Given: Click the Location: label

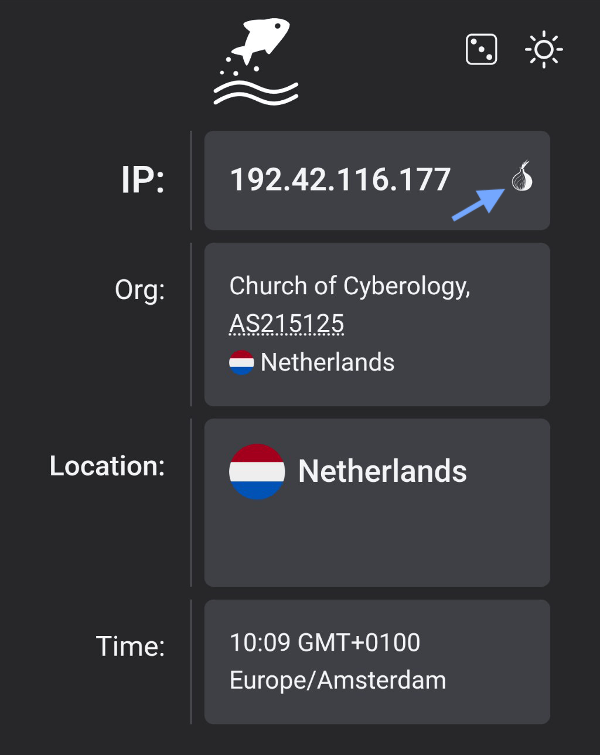Looking at the screenshot, I should [107, 466].
